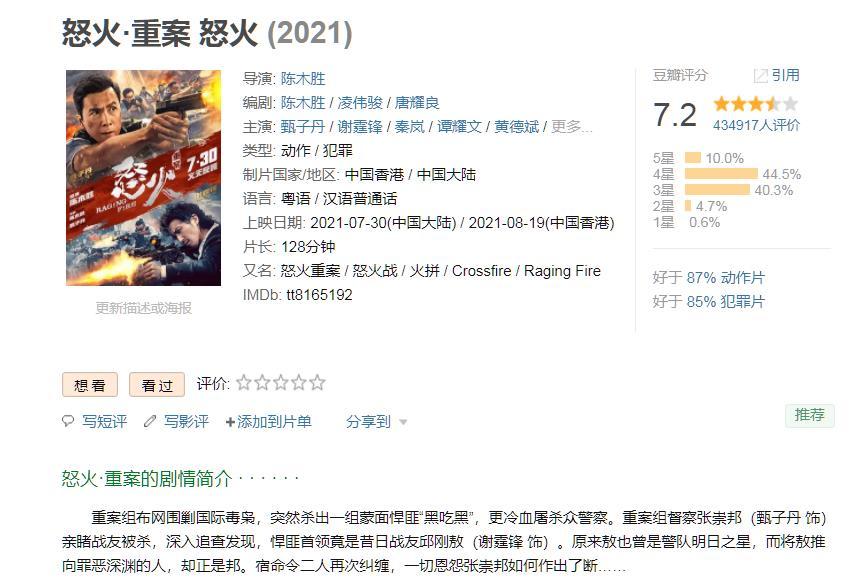Open the movie poster thumbnail
Screen dimensions: 859x578
(x=144, y=178)
